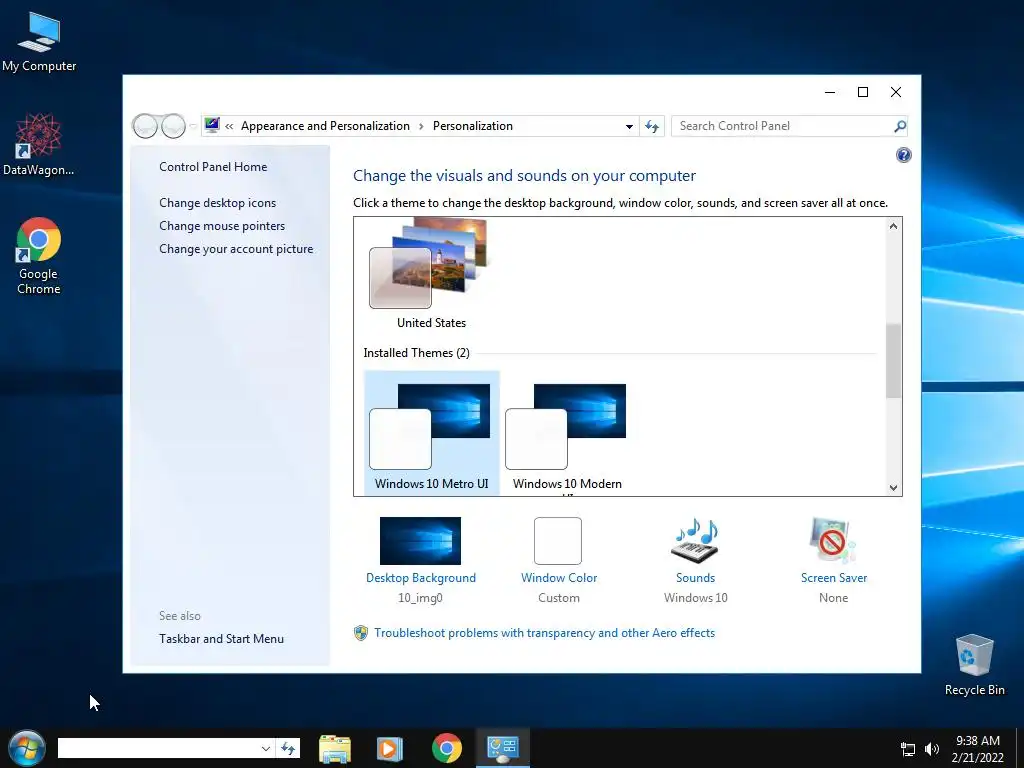Open Troubleshoot problems with transparency link

coord(544,633)
